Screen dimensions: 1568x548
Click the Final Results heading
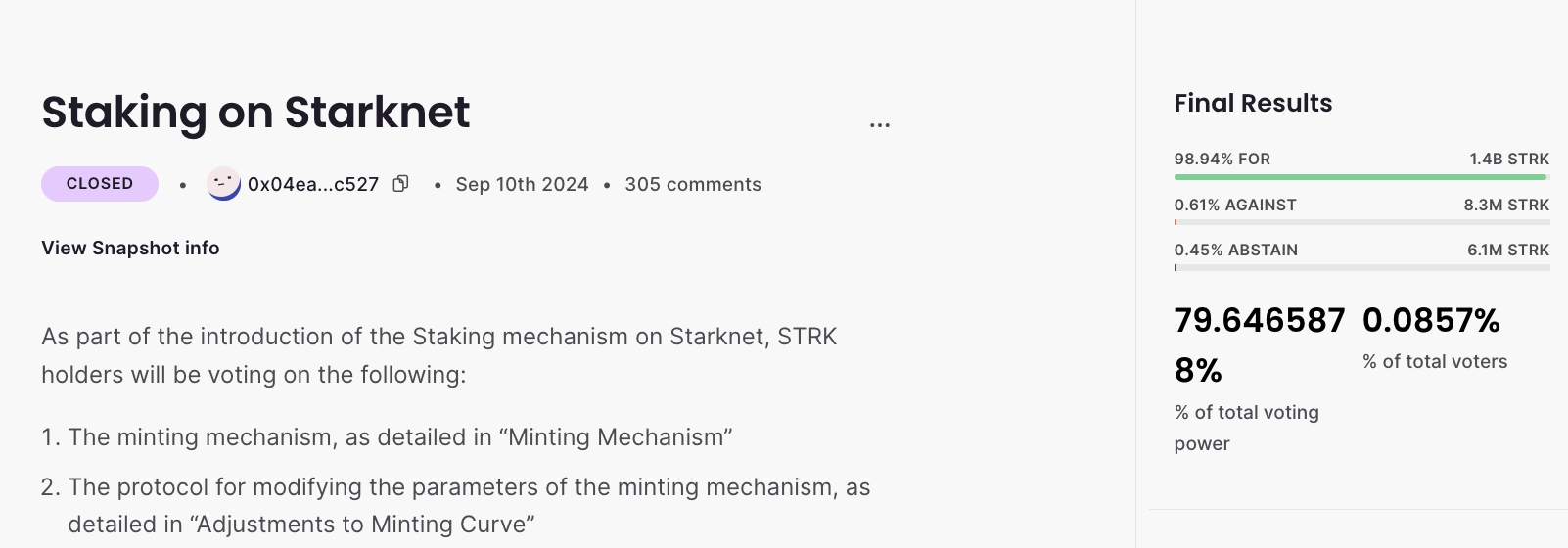point(1253,103)
